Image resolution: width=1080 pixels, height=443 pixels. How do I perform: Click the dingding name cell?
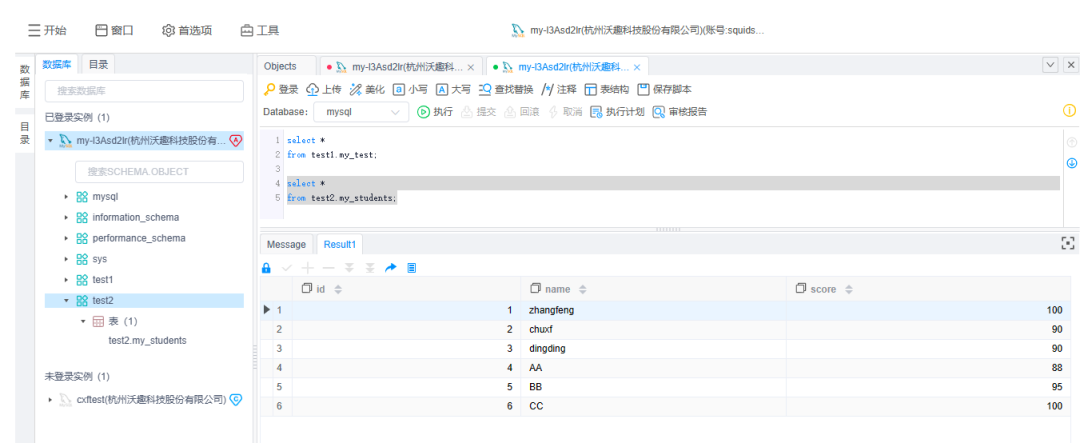point(654,349)
